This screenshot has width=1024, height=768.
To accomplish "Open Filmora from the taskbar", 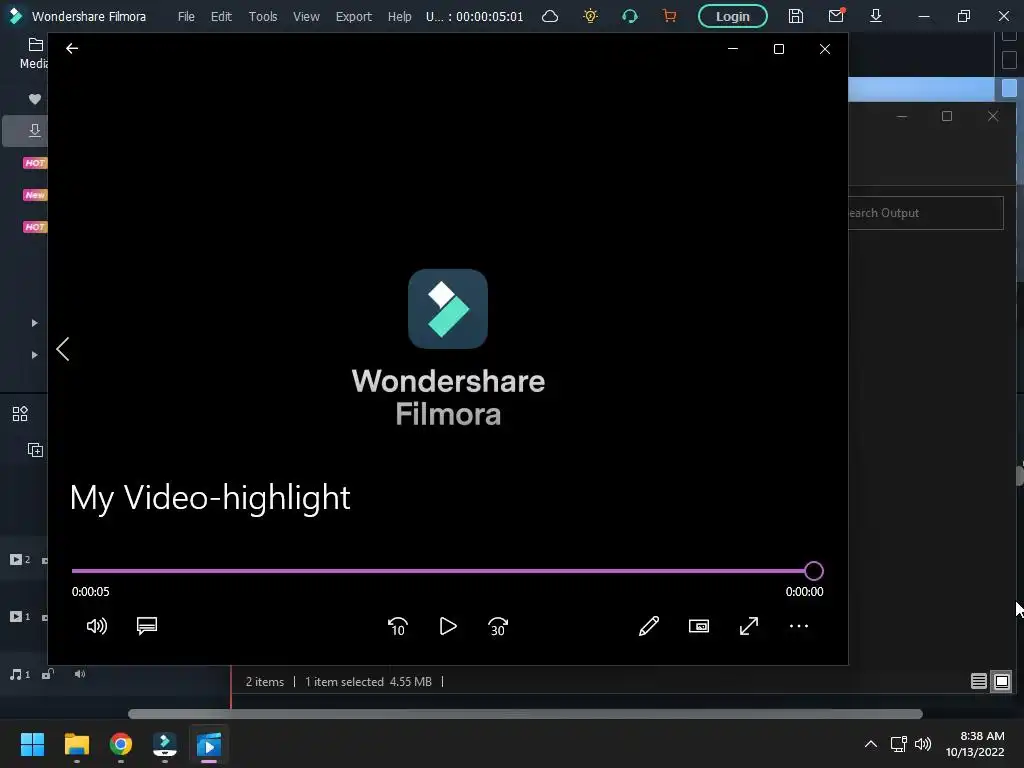I will [x=165, y=744].
